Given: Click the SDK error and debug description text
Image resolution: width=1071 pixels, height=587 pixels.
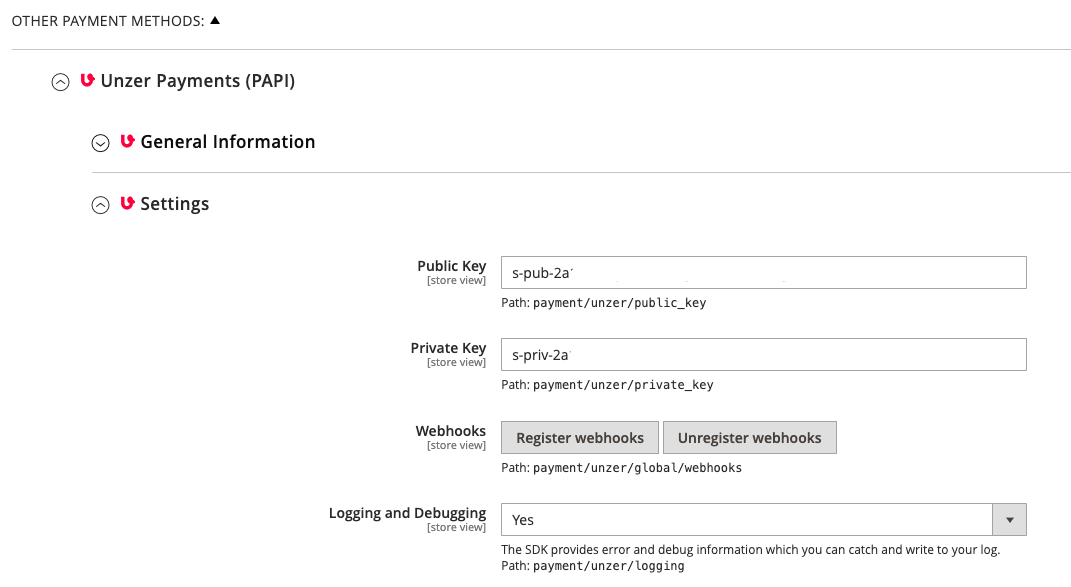Looking at the screenshot, I should click(751, 549).
